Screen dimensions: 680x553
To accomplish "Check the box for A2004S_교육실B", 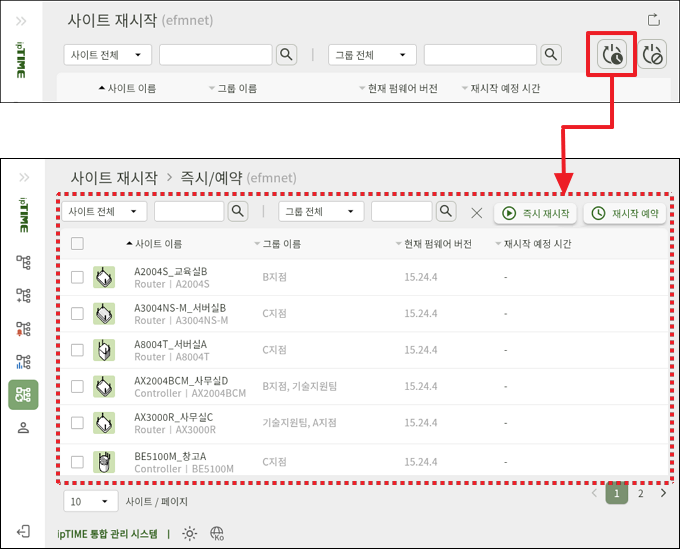I will coord(78,277).
